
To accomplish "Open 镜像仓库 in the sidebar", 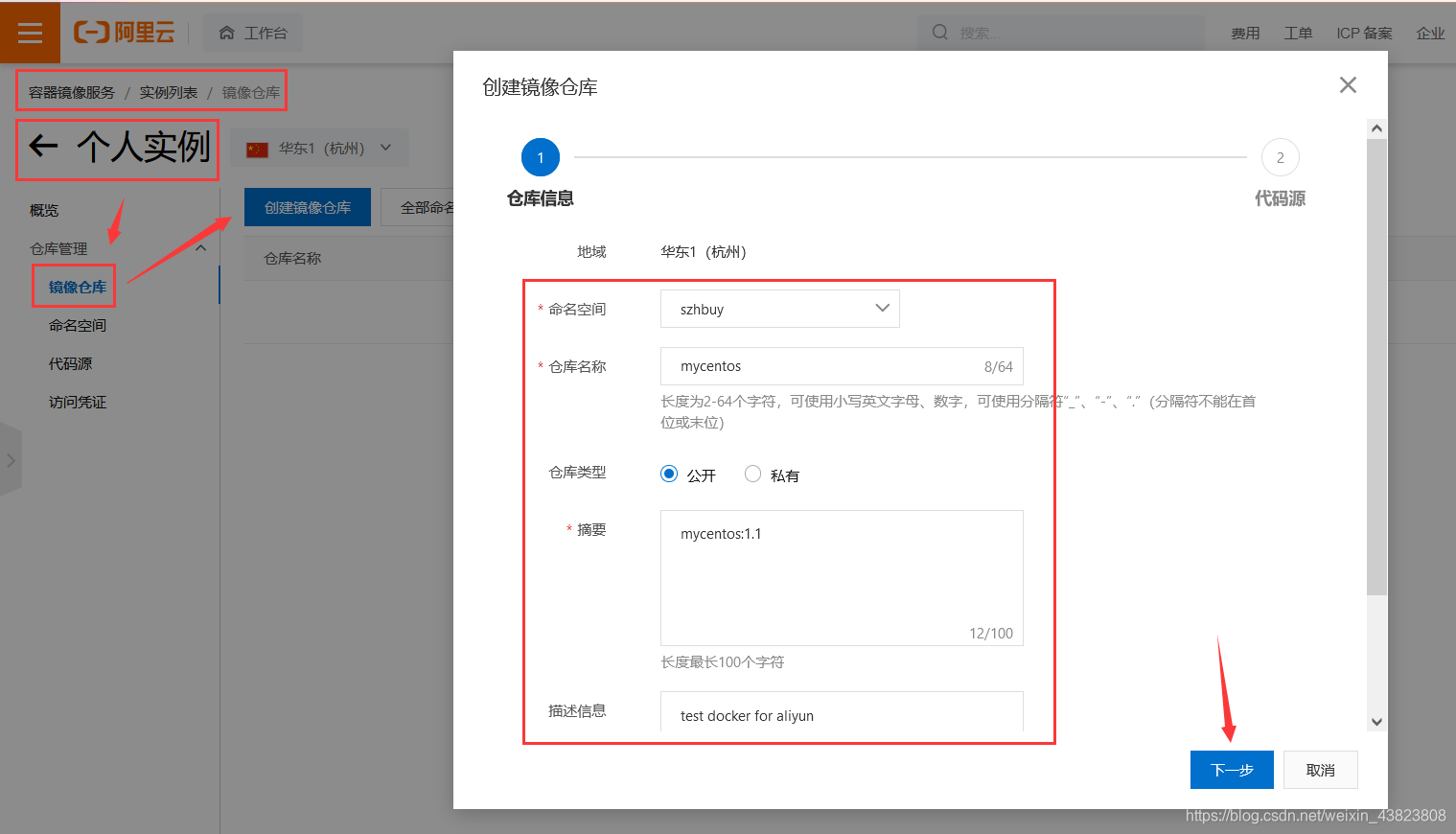I will click(x=78, y=287).
